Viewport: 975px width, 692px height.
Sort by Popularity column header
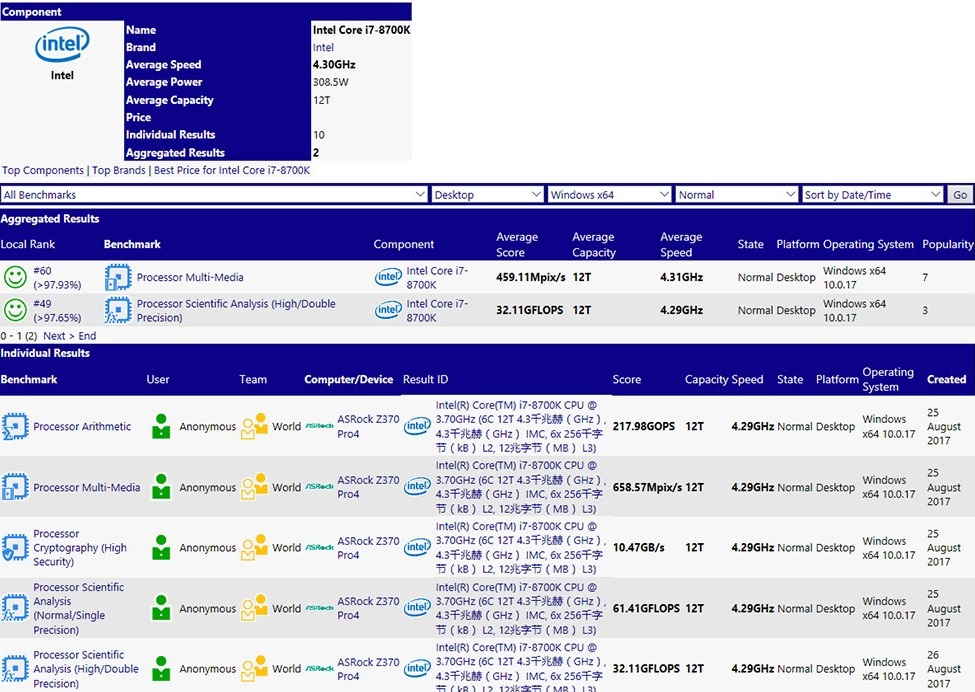(948, 244)
